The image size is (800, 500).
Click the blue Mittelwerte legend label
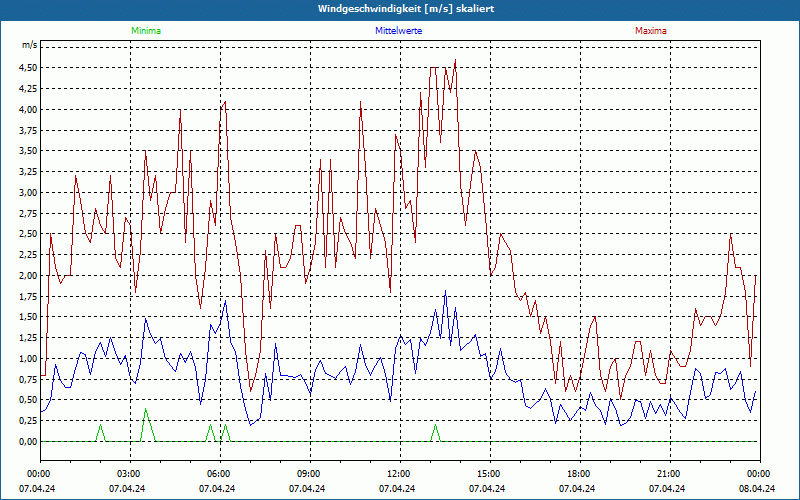pyautogui.click(x=398, y=31)
